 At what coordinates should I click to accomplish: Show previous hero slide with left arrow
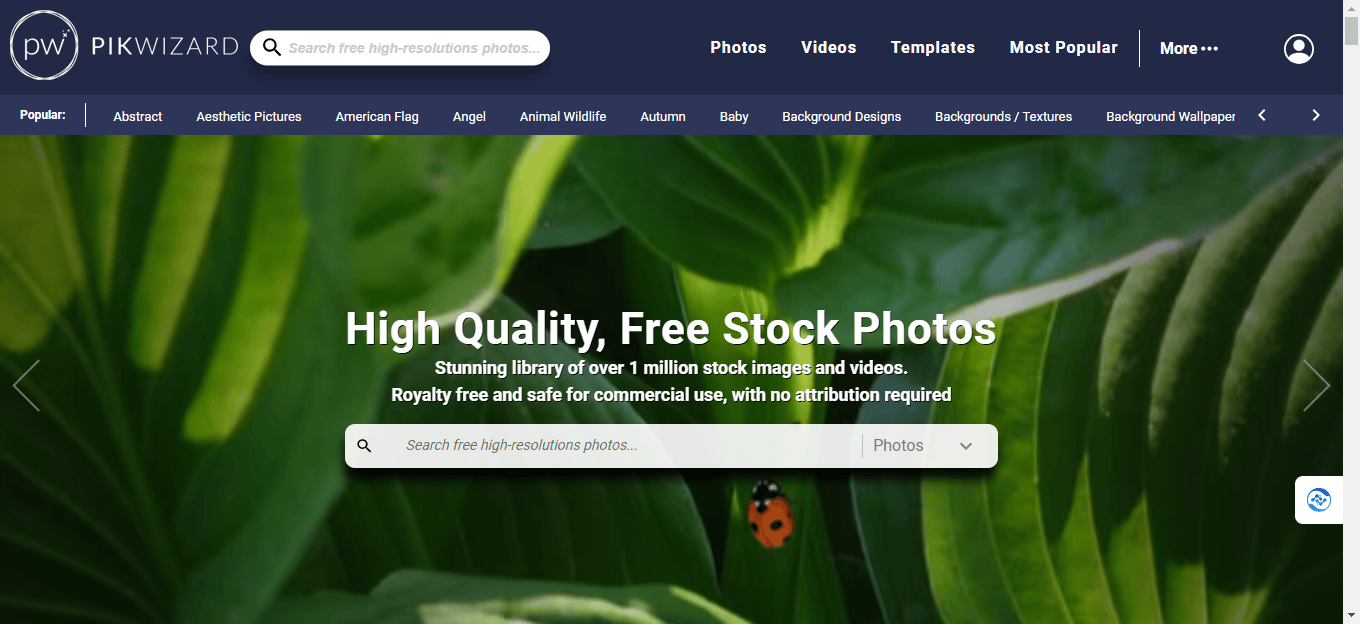coord(26,386)
